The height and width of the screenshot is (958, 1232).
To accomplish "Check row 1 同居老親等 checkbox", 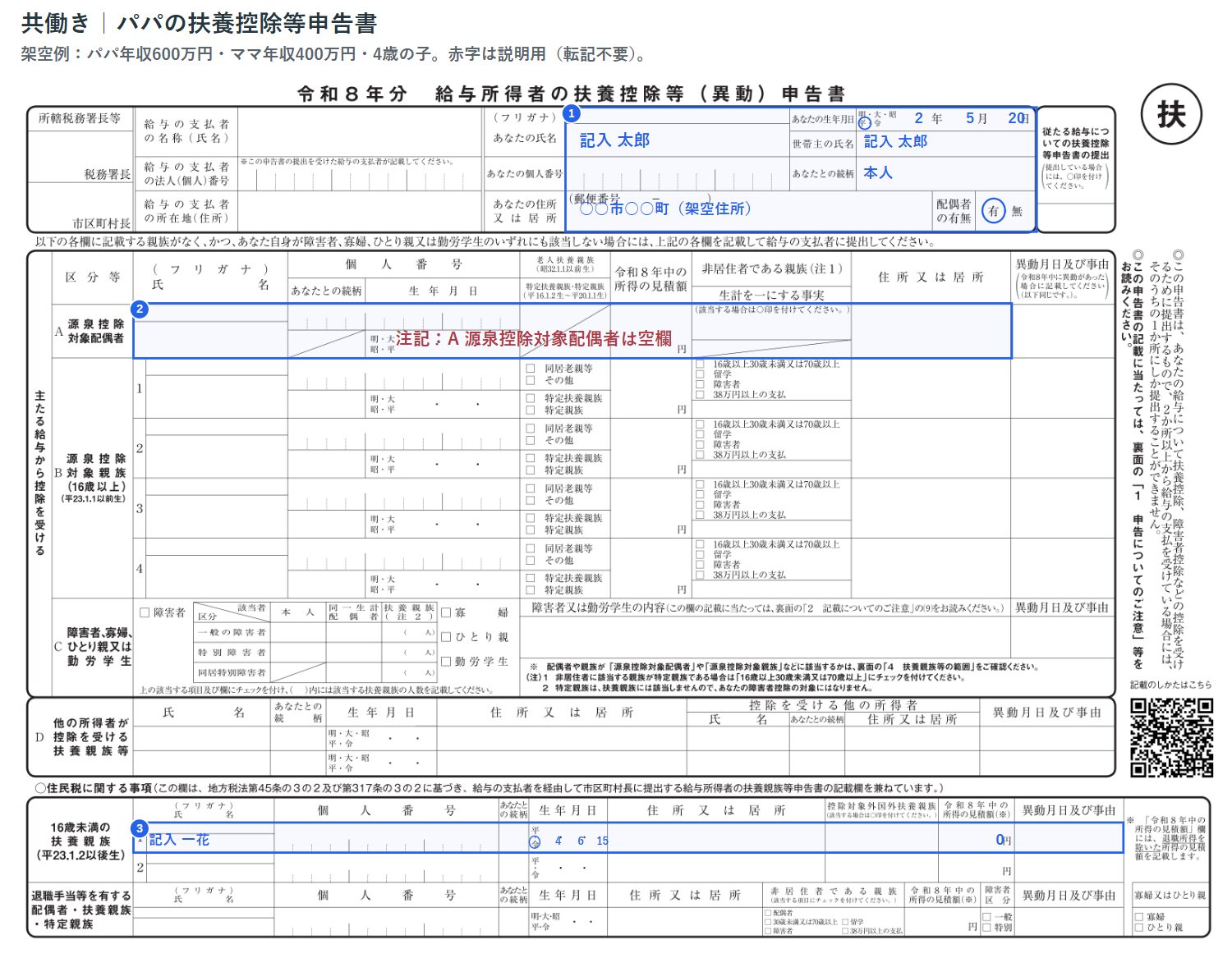I will point(531,369).
